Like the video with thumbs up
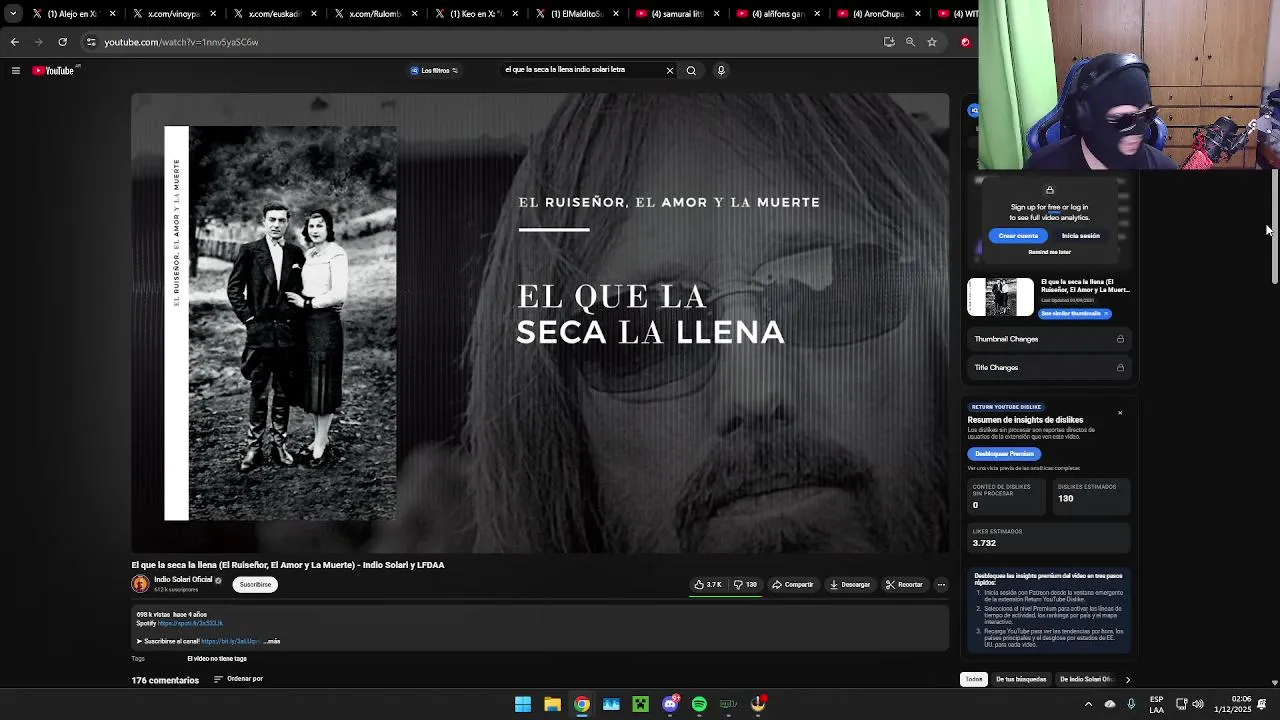The height and width of the screenshot is (720, 1280). click(x=708, y=584)
